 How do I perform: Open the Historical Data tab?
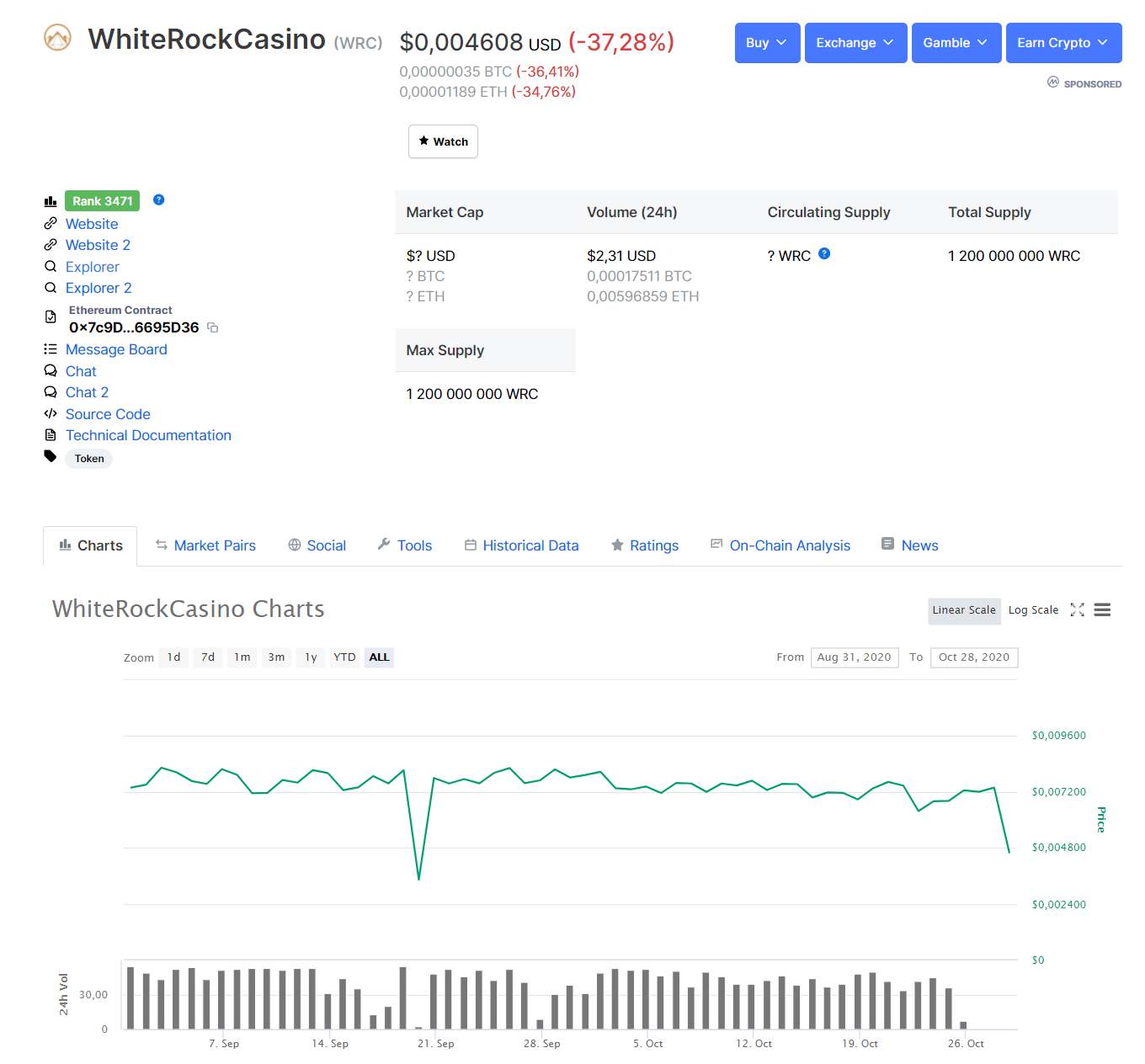(521, 545)
